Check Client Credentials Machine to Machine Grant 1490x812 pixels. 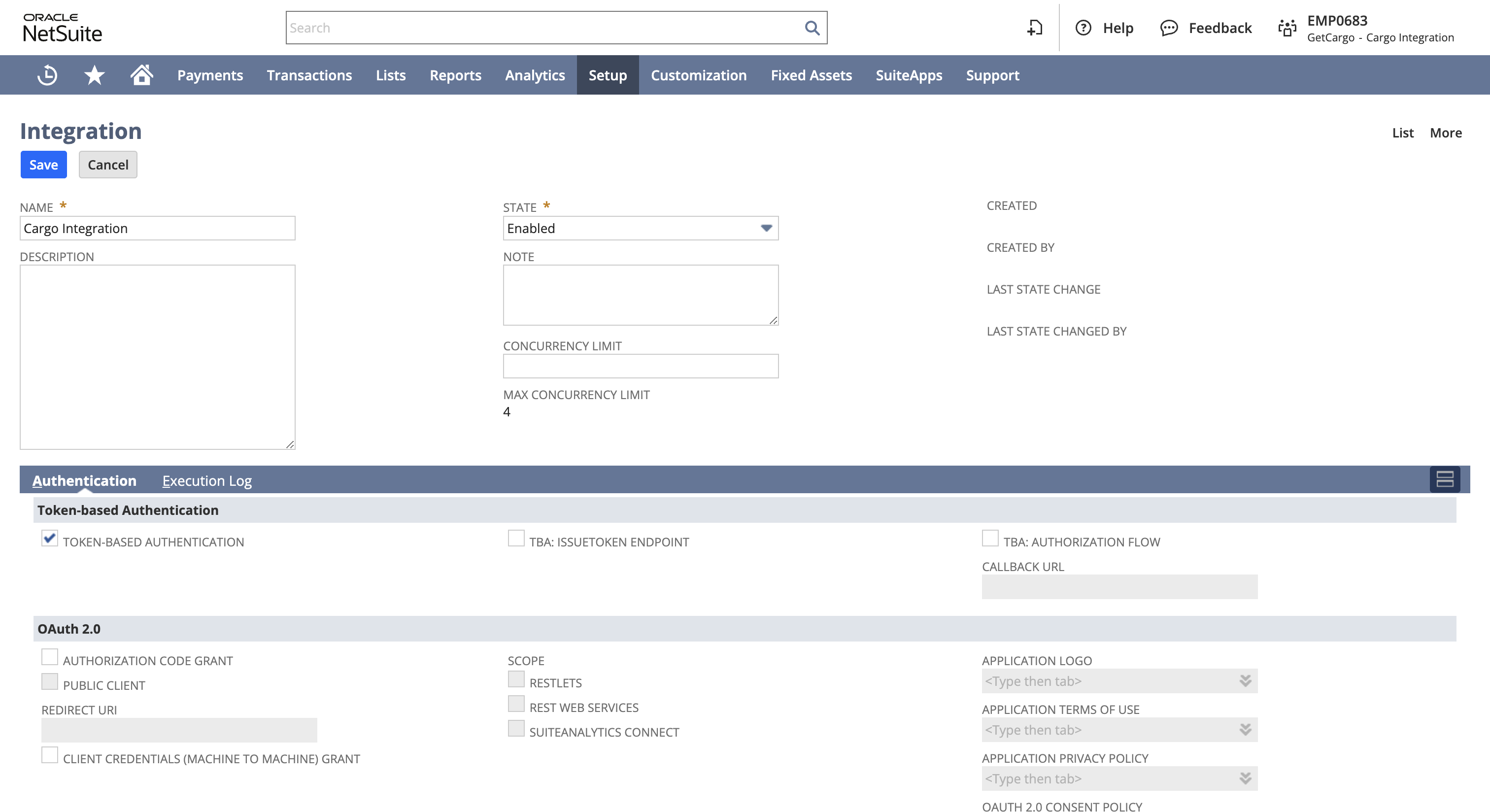pos(50,755)
